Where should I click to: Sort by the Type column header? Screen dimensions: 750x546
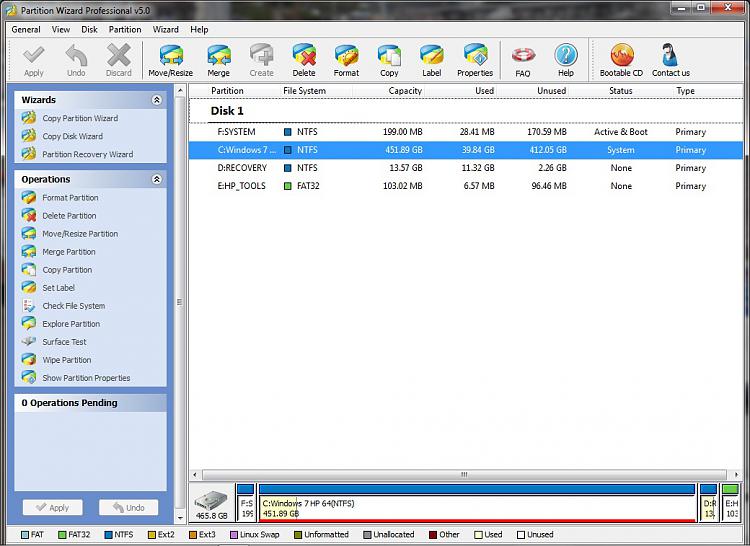point(685,91)
